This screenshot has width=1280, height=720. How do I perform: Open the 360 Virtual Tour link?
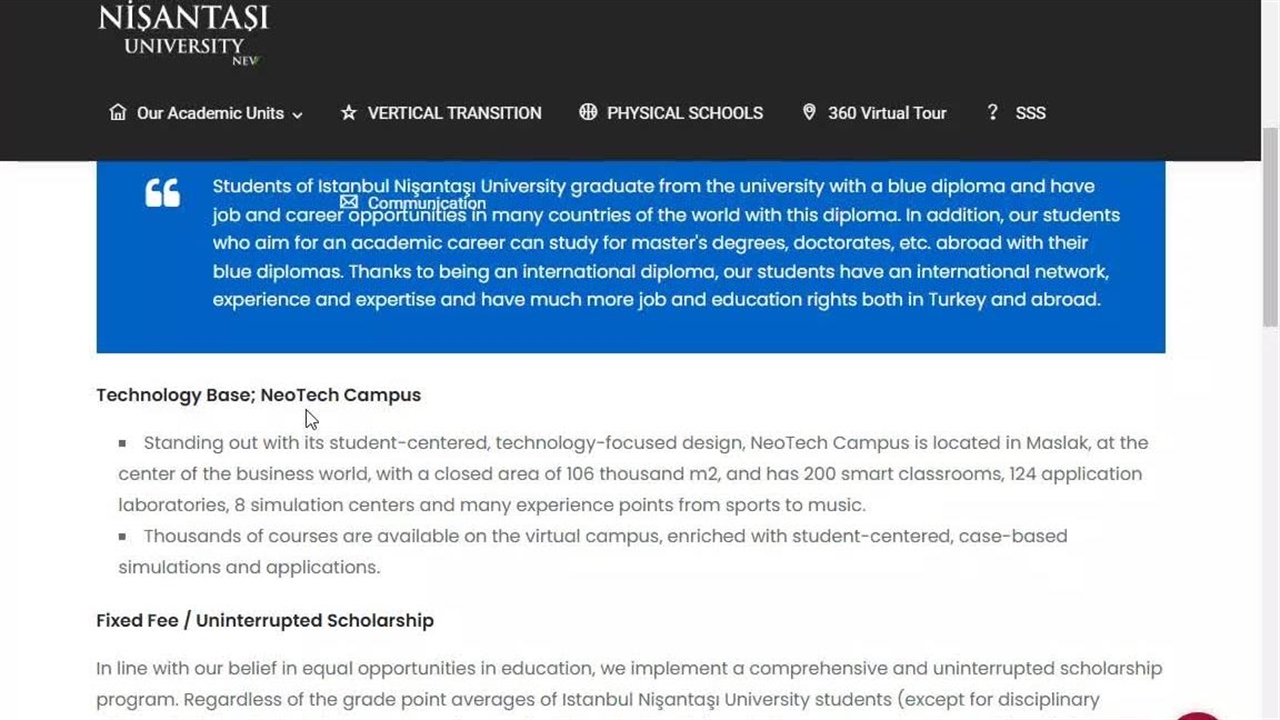[886, 113]
